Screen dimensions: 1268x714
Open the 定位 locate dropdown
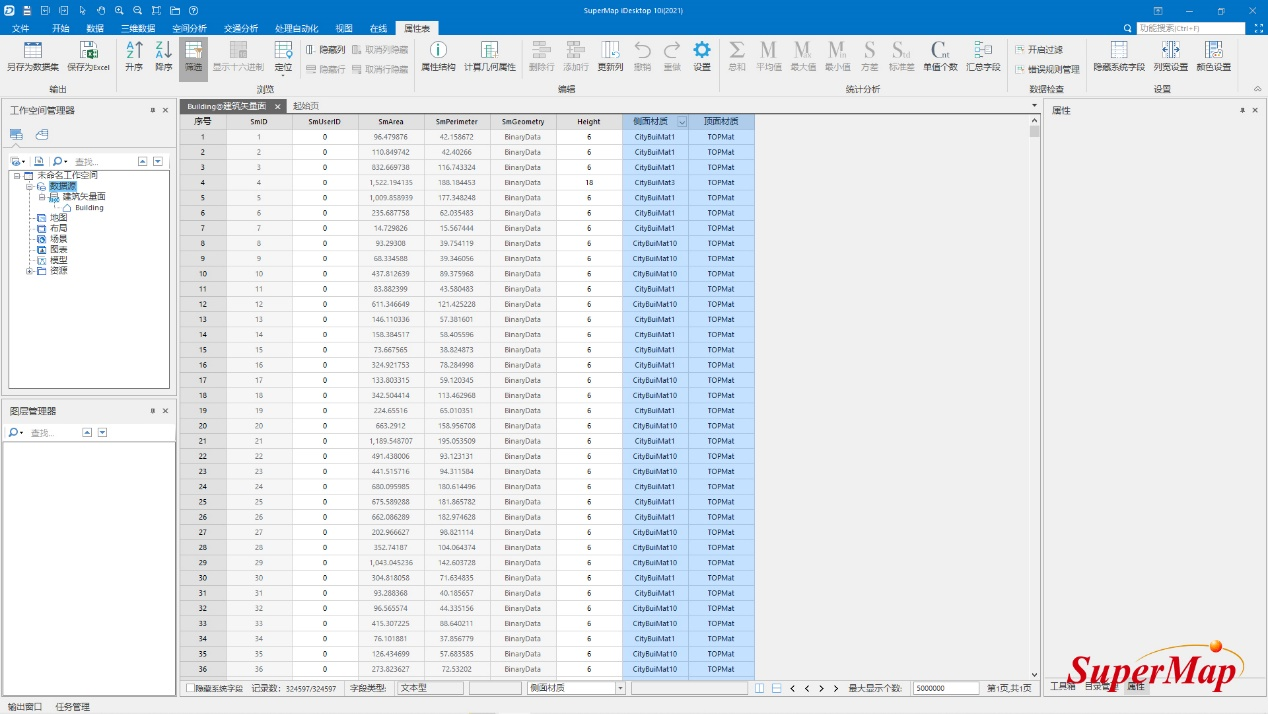click(283, 68)
